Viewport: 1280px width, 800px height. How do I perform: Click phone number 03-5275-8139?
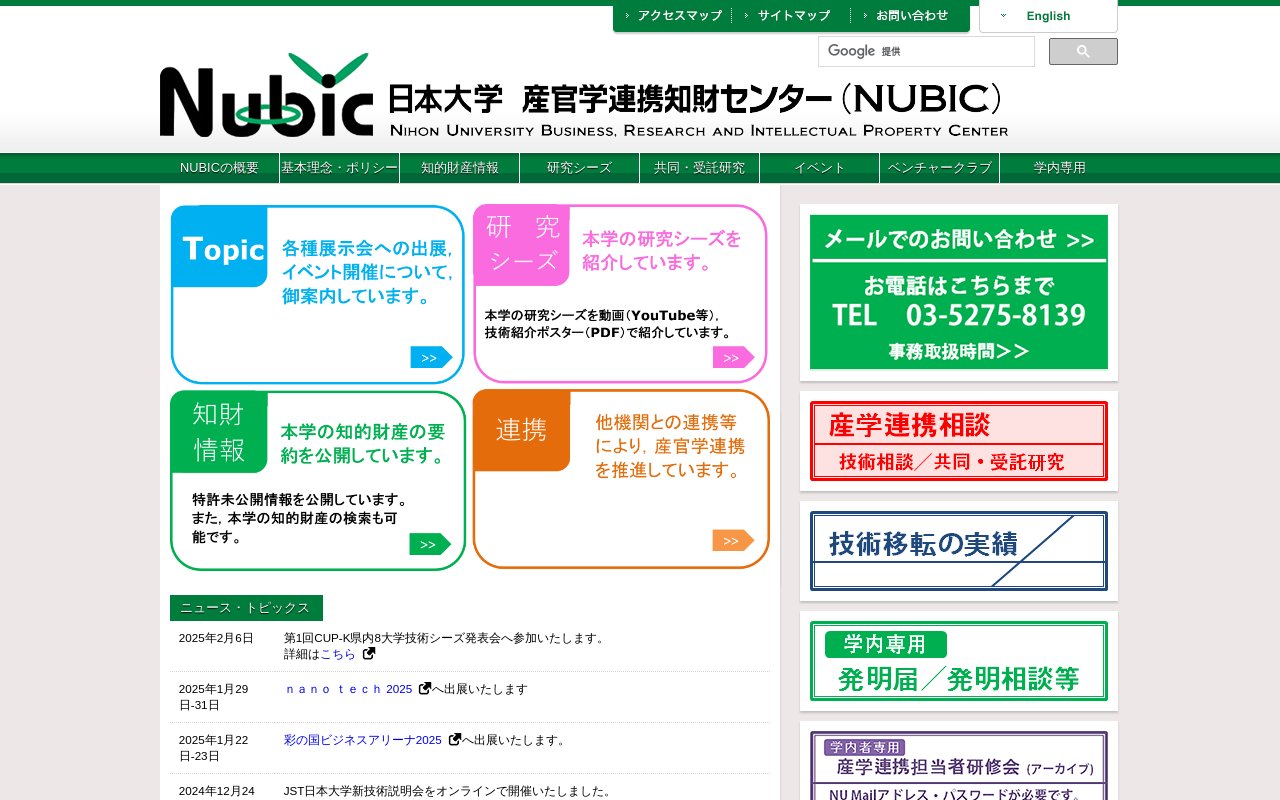coord(996,316)
